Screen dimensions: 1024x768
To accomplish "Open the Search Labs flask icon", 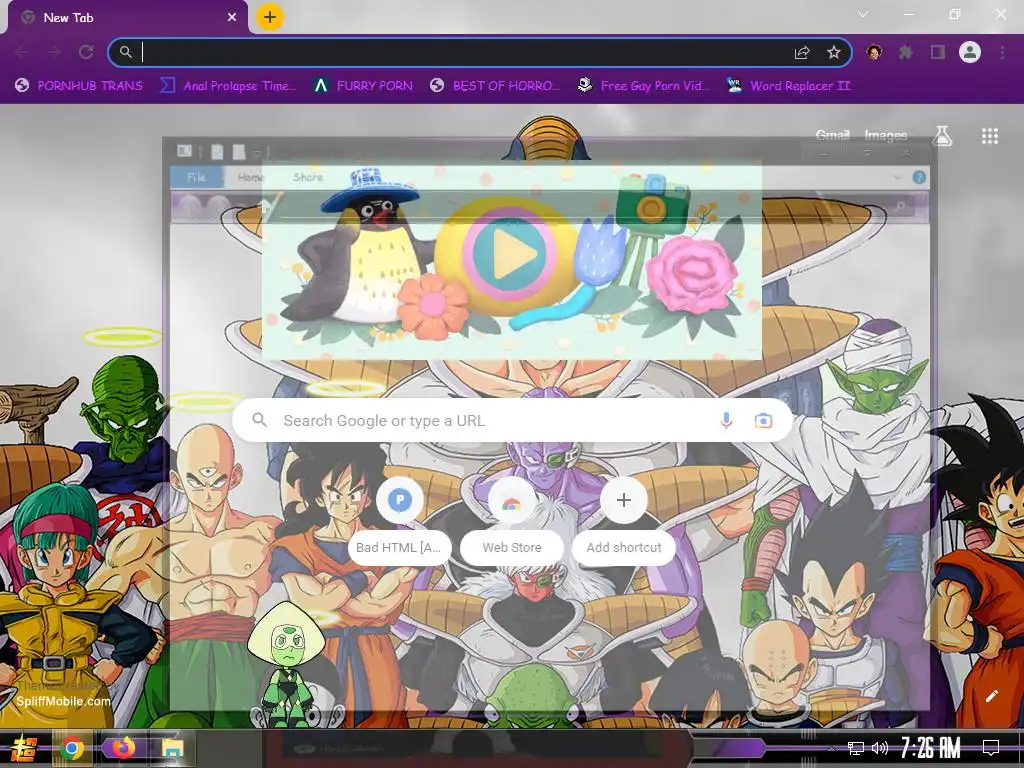I will point(942,136).
